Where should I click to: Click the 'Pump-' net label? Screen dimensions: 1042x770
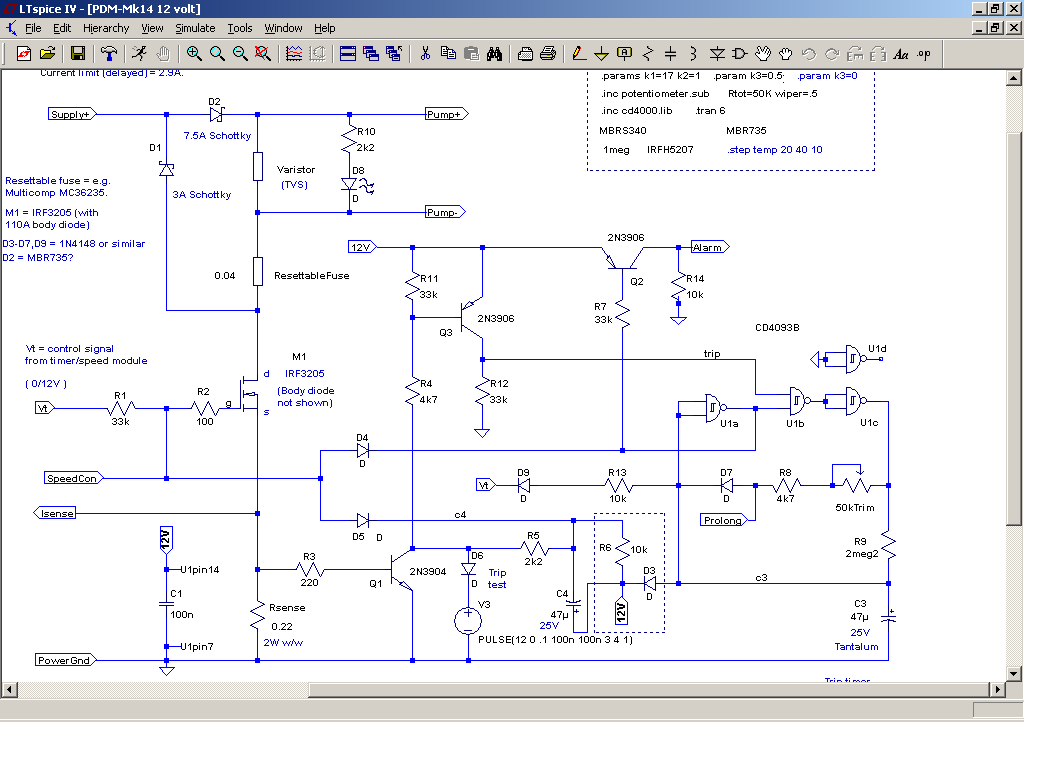click(x=445, y=213)
